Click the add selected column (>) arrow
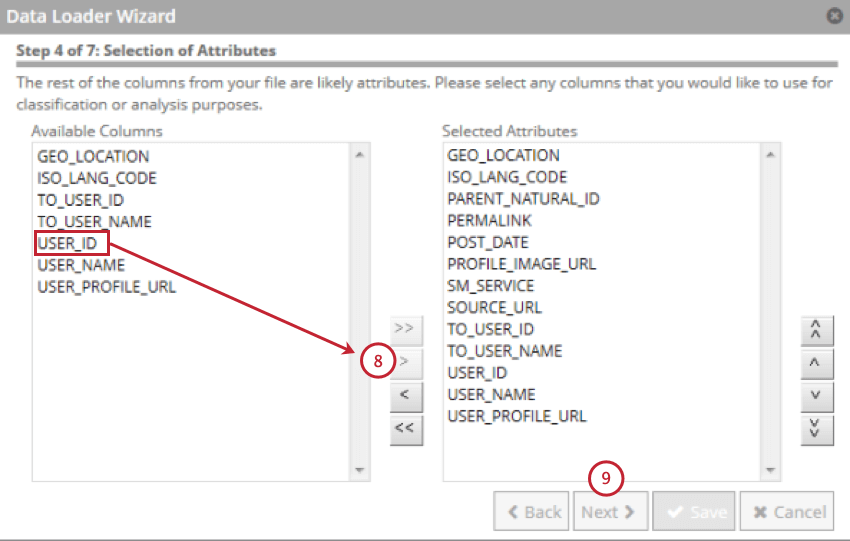 point(405,361)
